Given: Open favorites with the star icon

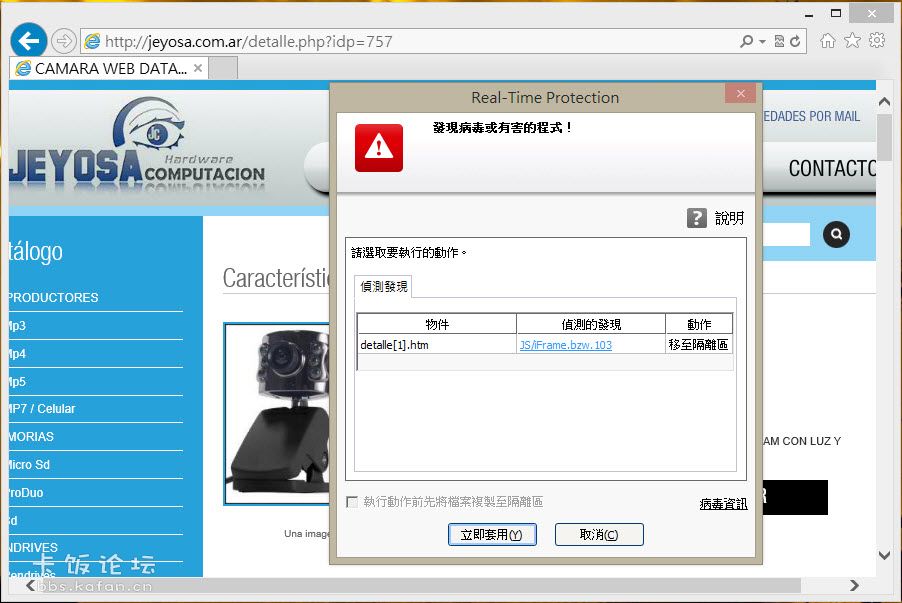Looking at the screenshot, I should 852,40.
